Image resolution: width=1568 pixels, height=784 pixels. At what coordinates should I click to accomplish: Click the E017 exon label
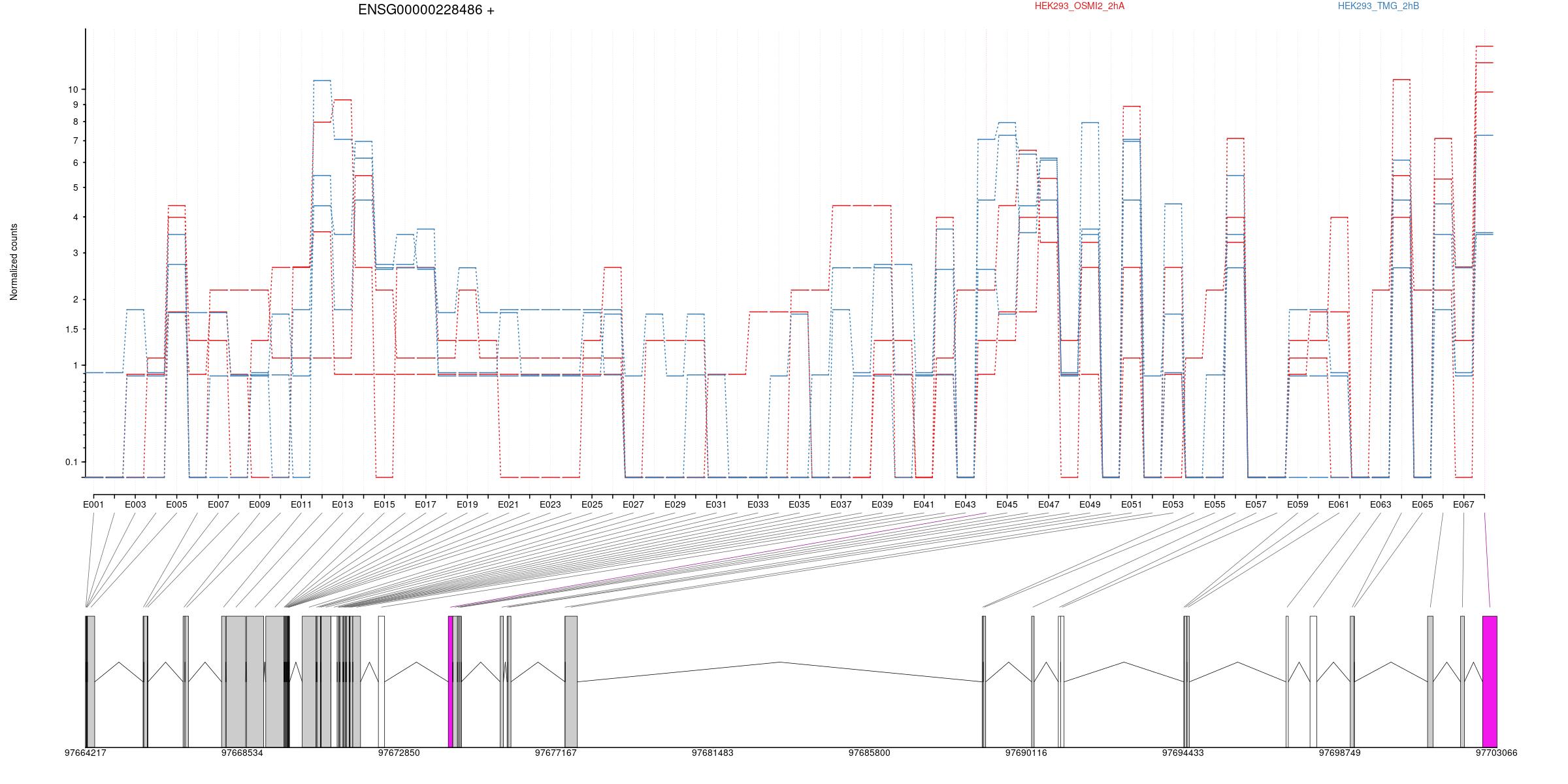coord(425,505)
